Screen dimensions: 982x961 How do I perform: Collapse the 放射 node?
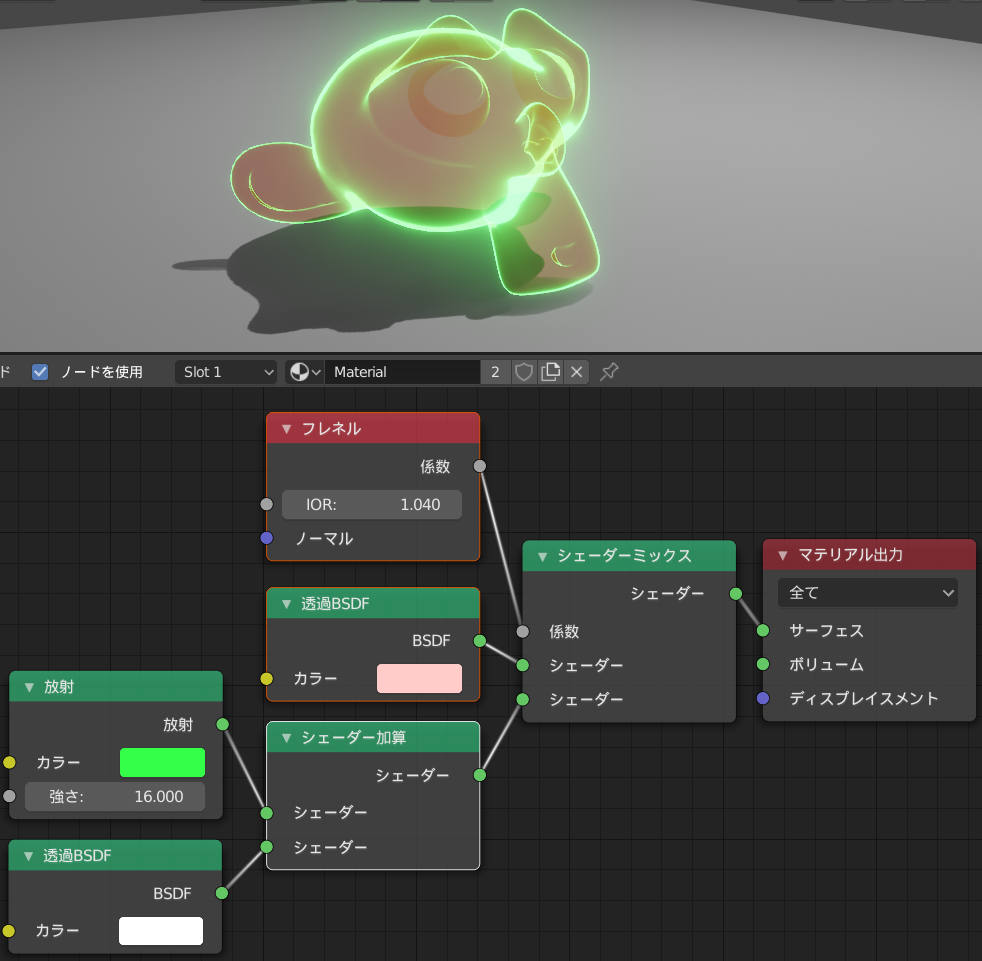[x=29, y=687]
